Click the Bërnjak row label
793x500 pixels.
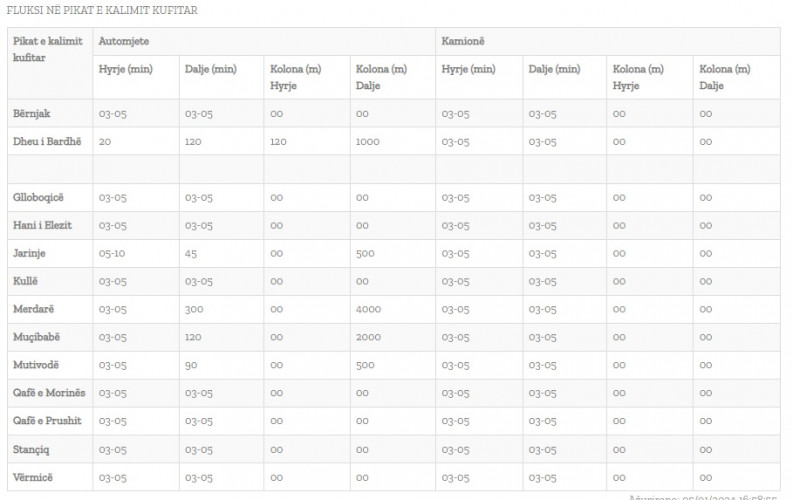[31, 113]
